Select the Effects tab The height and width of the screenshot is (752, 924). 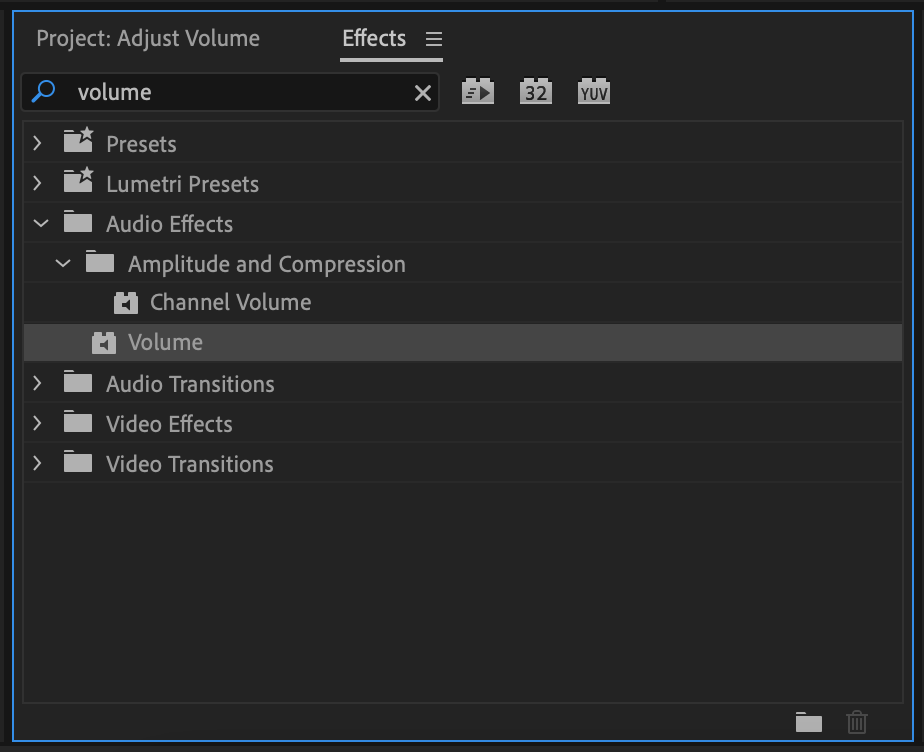click(x=374, y=38)
